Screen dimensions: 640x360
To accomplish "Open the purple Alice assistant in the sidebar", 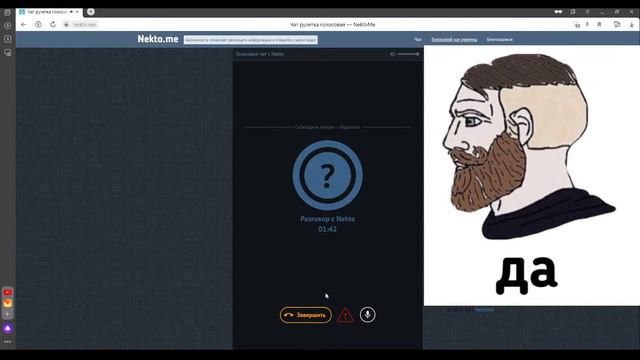I will pos(8,328).
